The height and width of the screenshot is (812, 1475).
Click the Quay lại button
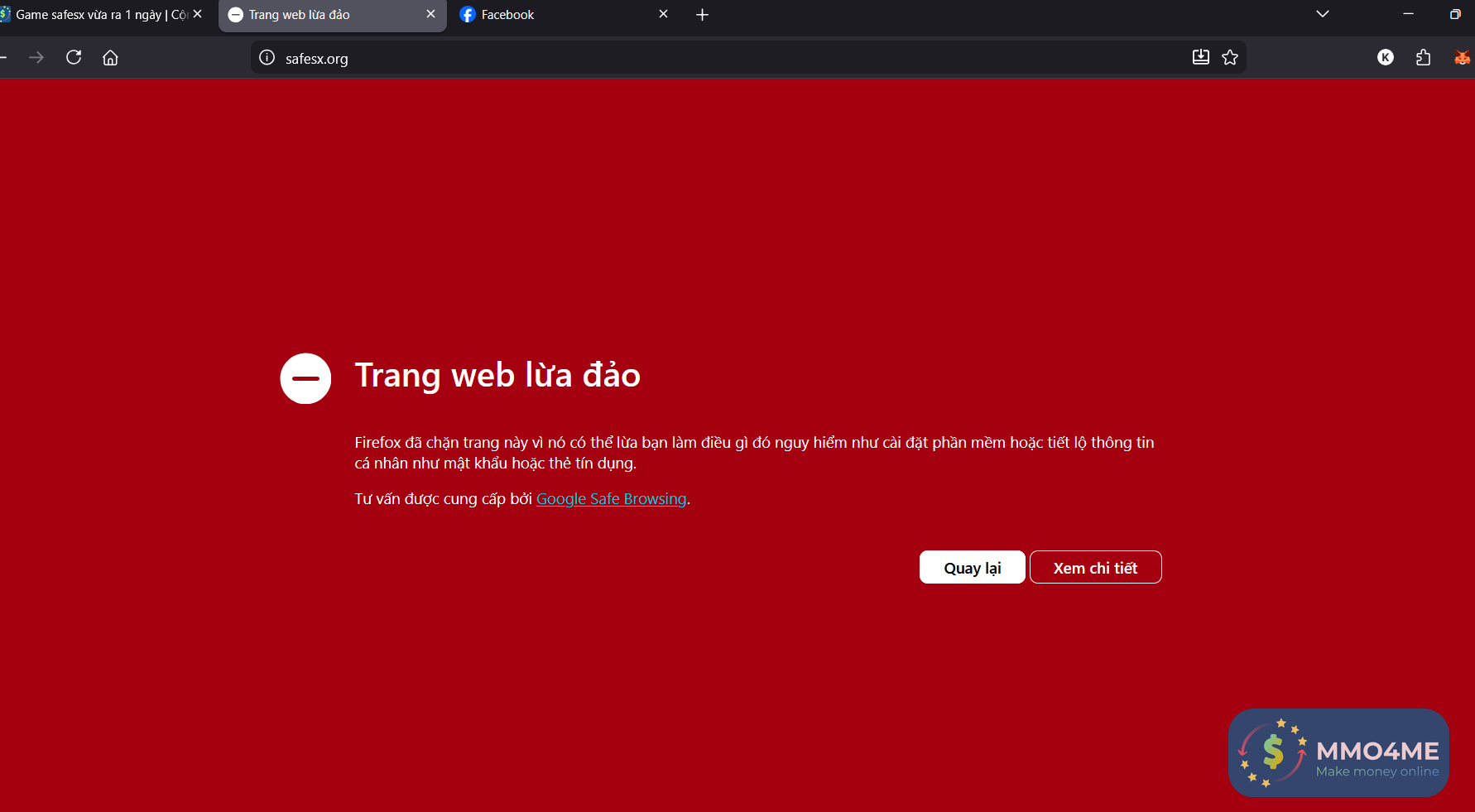[973, 568]
